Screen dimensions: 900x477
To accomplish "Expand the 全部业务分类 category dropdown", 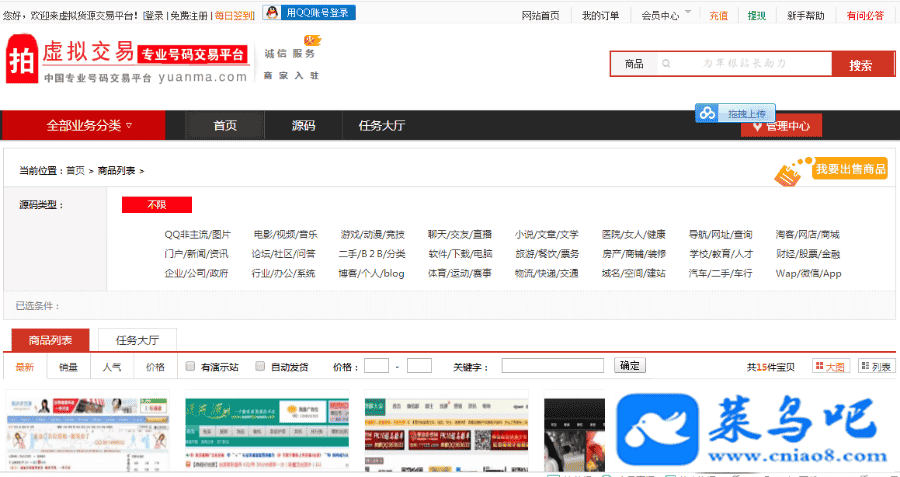I will click(x=90, y=125).
